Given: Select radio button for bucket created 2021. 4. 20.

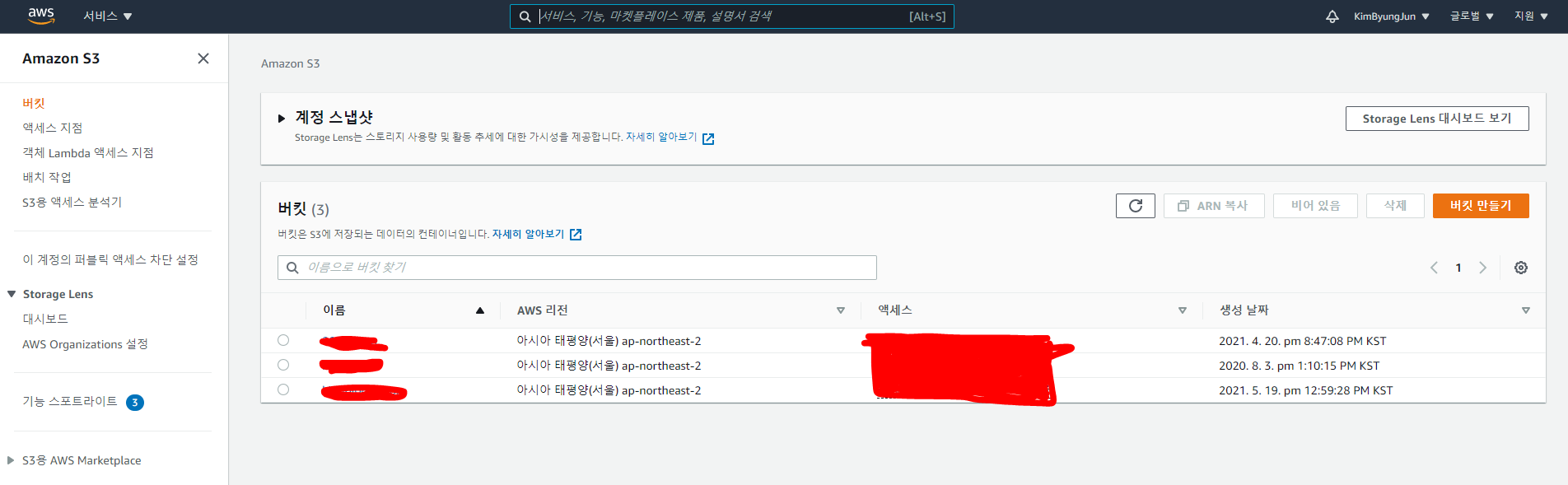Looking at the screenshot, I should (x=283, y=340).
